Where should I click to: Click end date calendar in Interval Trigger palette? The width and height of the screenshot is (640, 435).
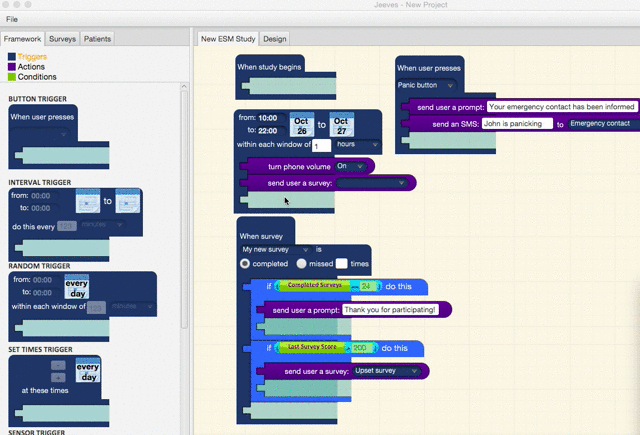point(128,201)
